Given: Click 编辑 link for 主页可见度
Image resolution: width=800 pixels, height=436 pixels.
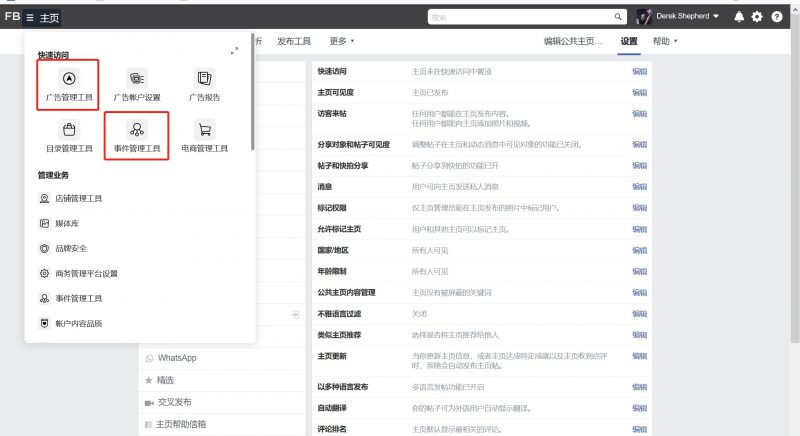Looking at the screenshot, I should pyautogui.click(x=639, y=92).
